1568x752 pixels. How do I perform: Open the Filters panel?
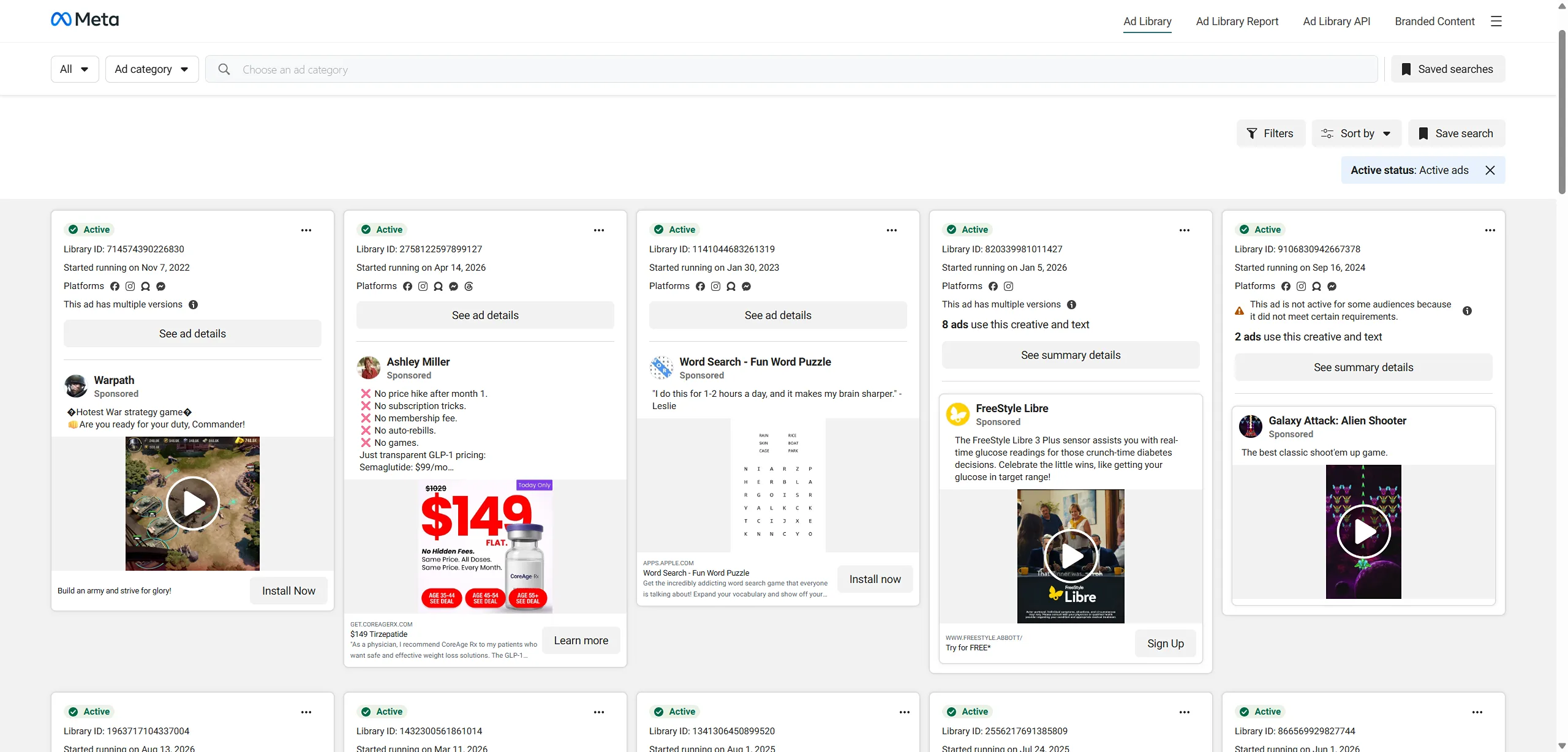(1271, 133)
